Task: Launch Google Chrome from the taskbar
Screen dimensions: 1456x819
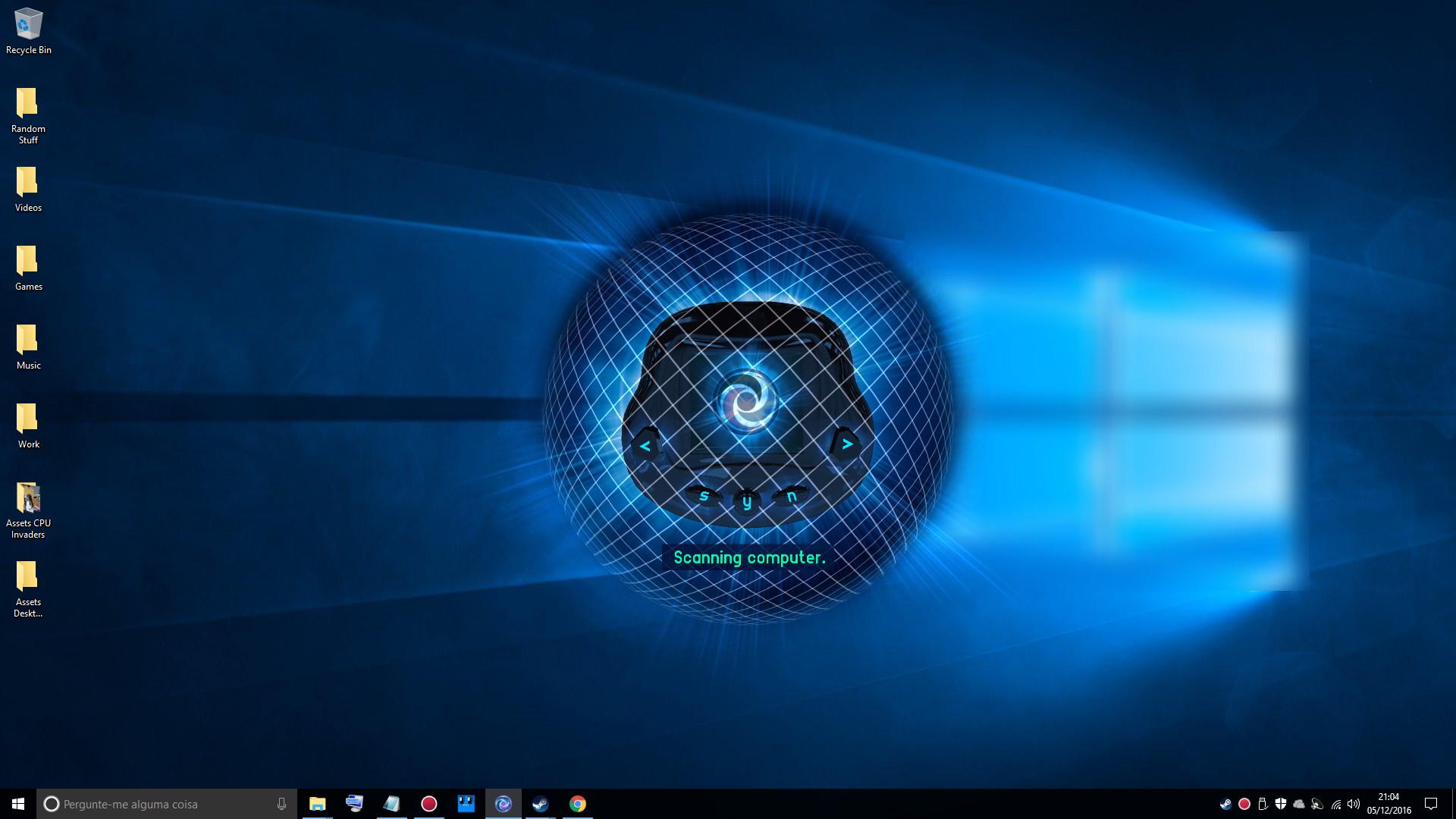Action: 578,804
